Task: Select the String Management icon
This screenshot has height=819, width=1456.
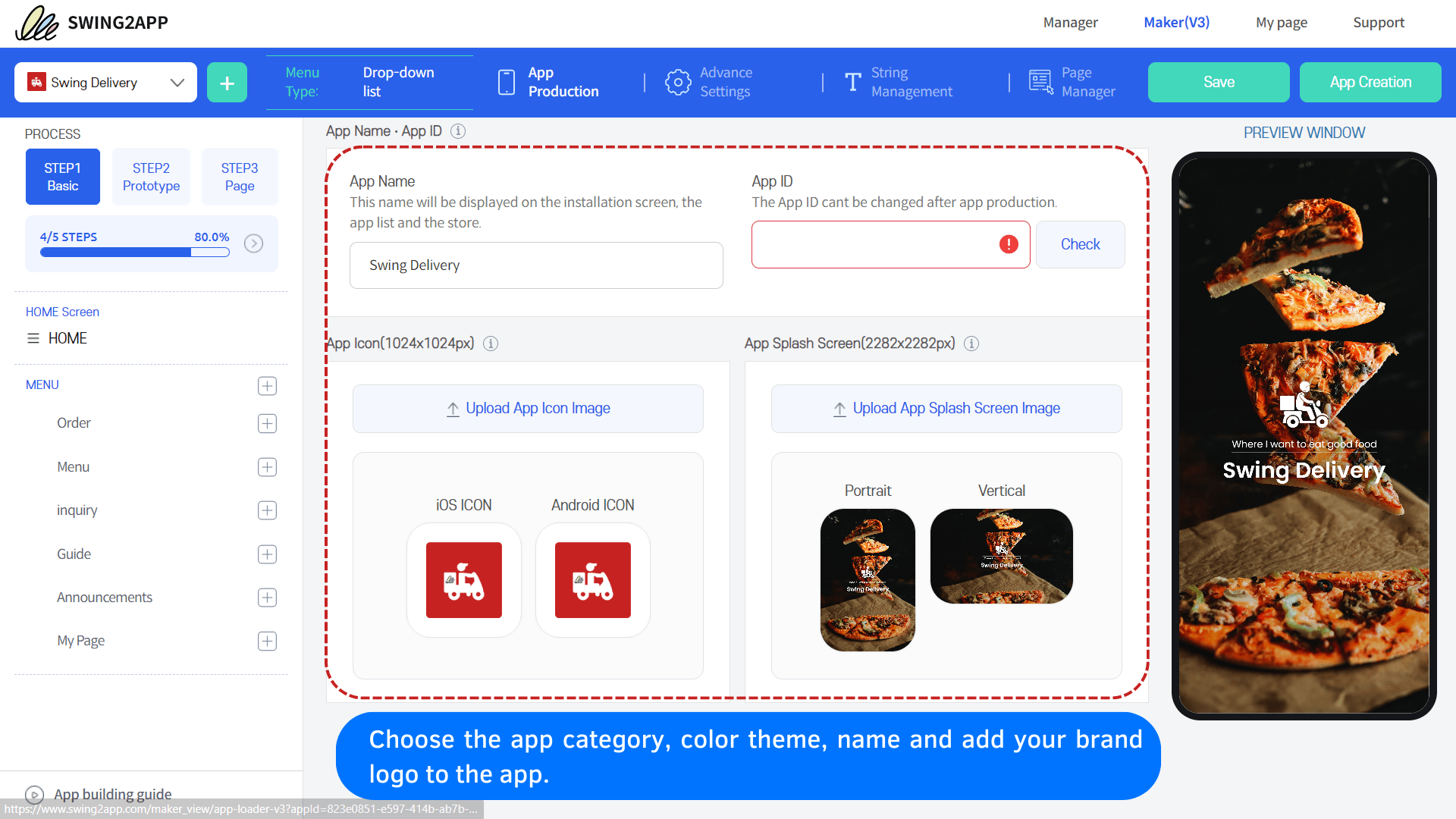Action: pyautogui.click(x=852, y=82)
